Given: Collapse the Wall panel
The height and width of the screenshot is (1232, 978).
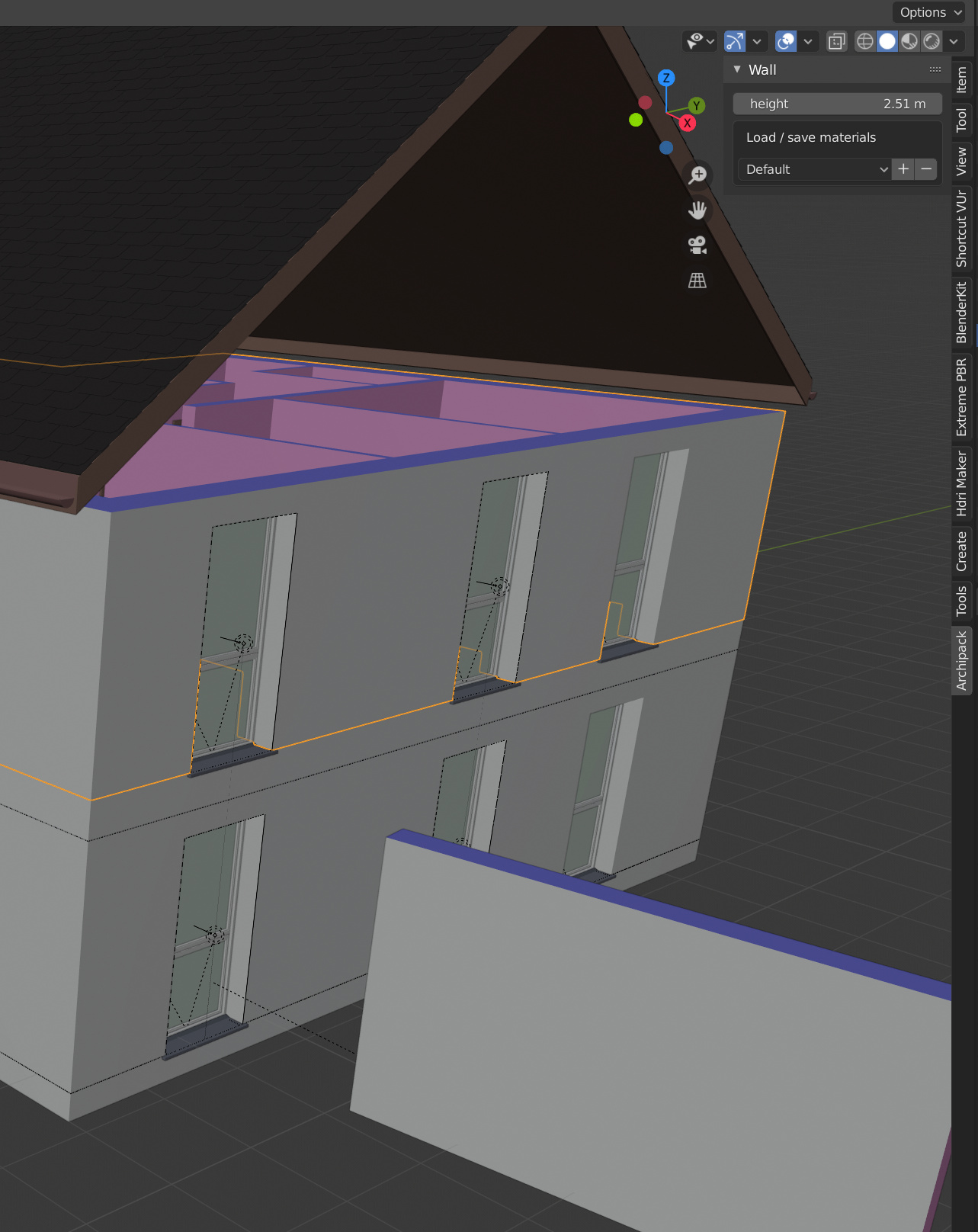Looking at the screenshot, I should [737, 69].
